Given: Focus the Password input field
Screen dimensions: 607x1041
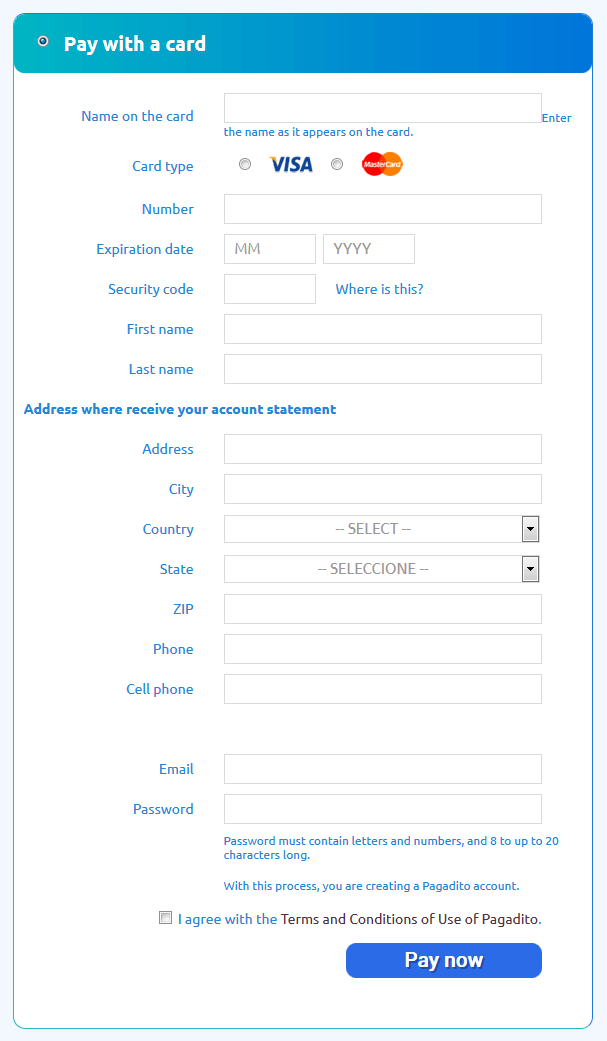Looking at the screenshot, I should pyautogui.click(x=382, y=809).
